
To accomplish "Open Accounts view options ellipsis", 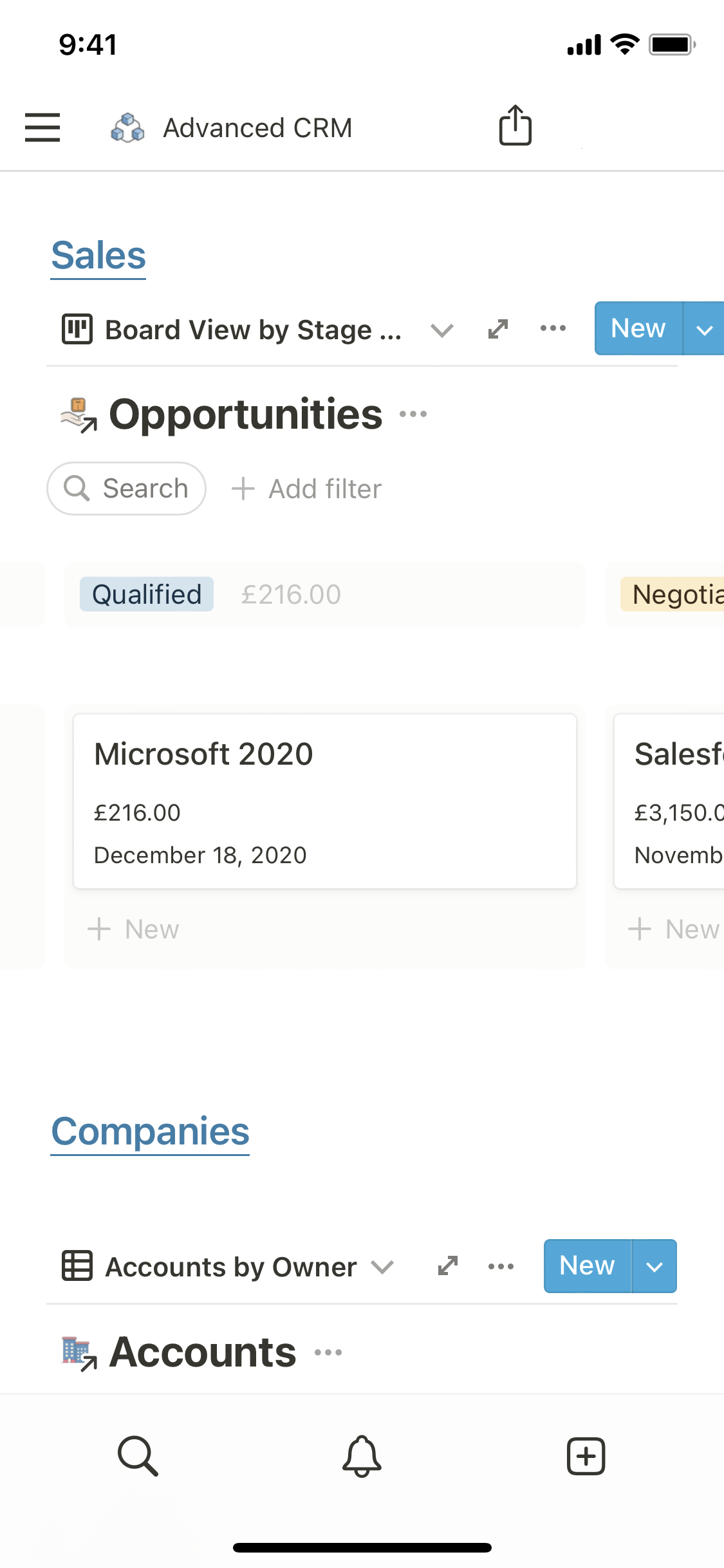I will click(x=501, y=1266).
